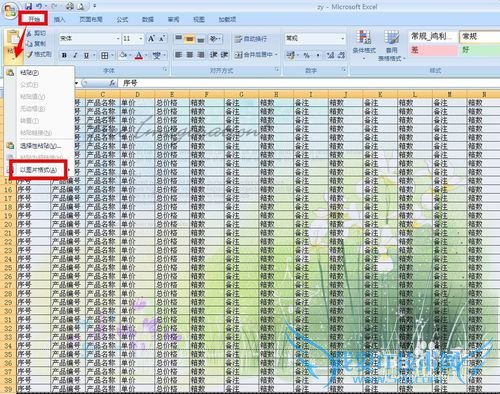Click the increase decimal icon
Image resolution: width=500 pixels, height=394 pixels.
click(330, 55)
